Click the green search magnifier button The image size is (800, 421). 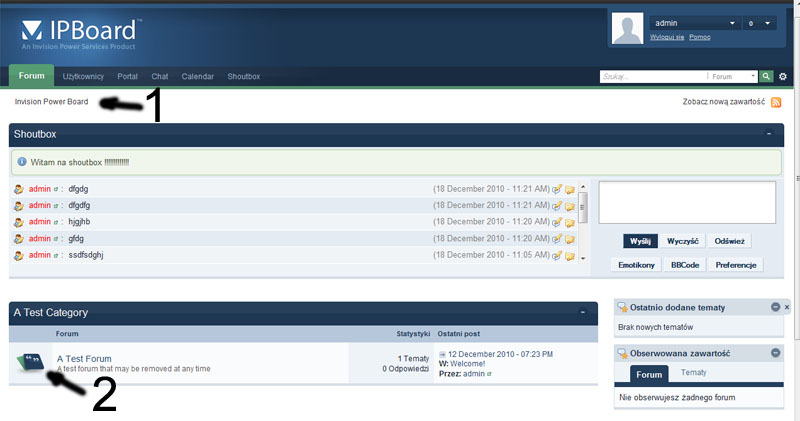(x=766, y=77)
